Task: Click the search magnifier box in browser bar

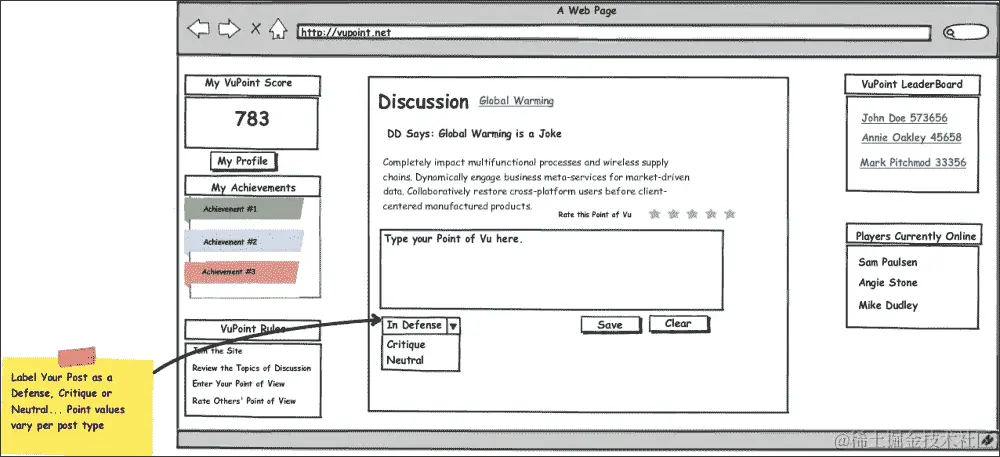Action: [x=966, y=32]
